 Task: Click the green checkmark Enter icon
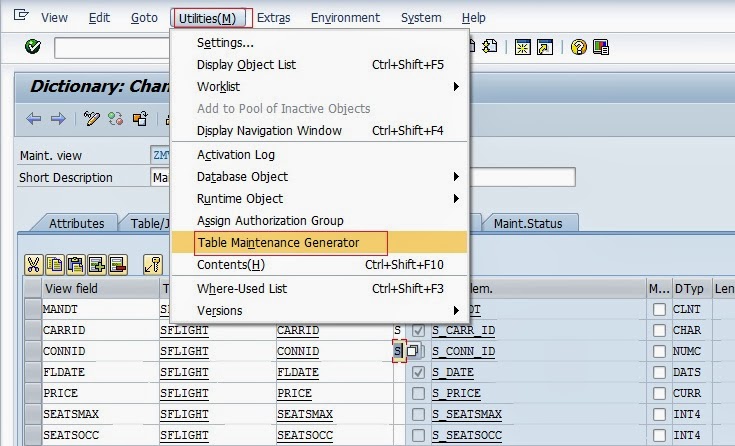click(33, 47)
